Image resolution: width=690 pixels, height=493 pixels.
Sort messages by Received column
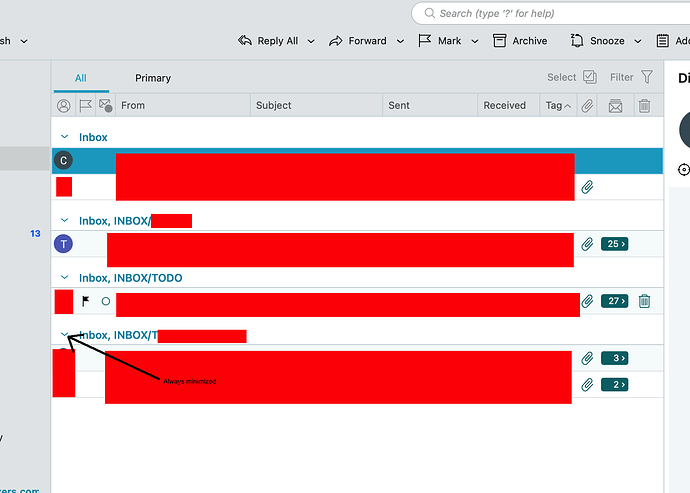coord(504,105)
